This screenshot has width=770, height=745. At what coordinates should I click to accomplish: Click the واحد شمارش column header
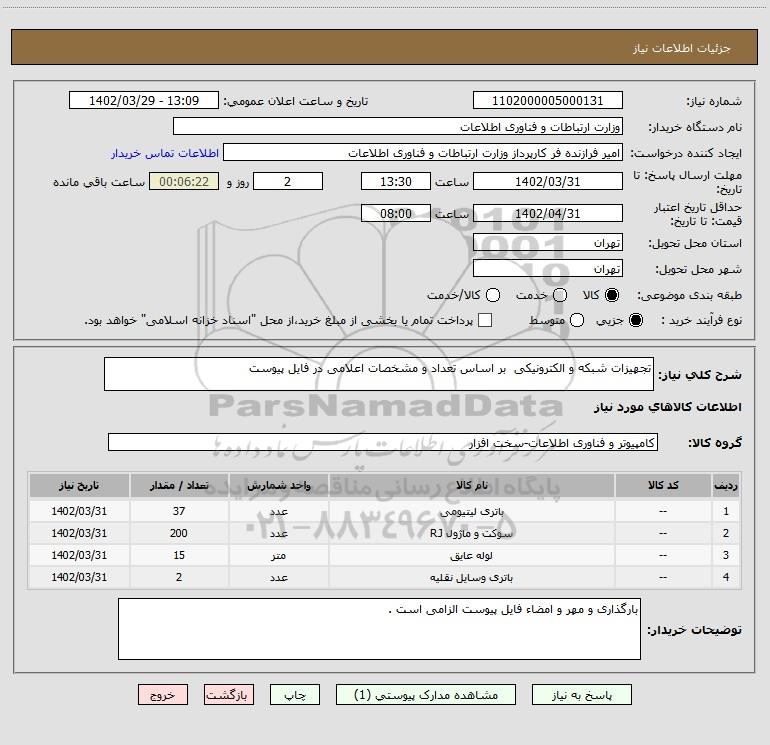278,485
